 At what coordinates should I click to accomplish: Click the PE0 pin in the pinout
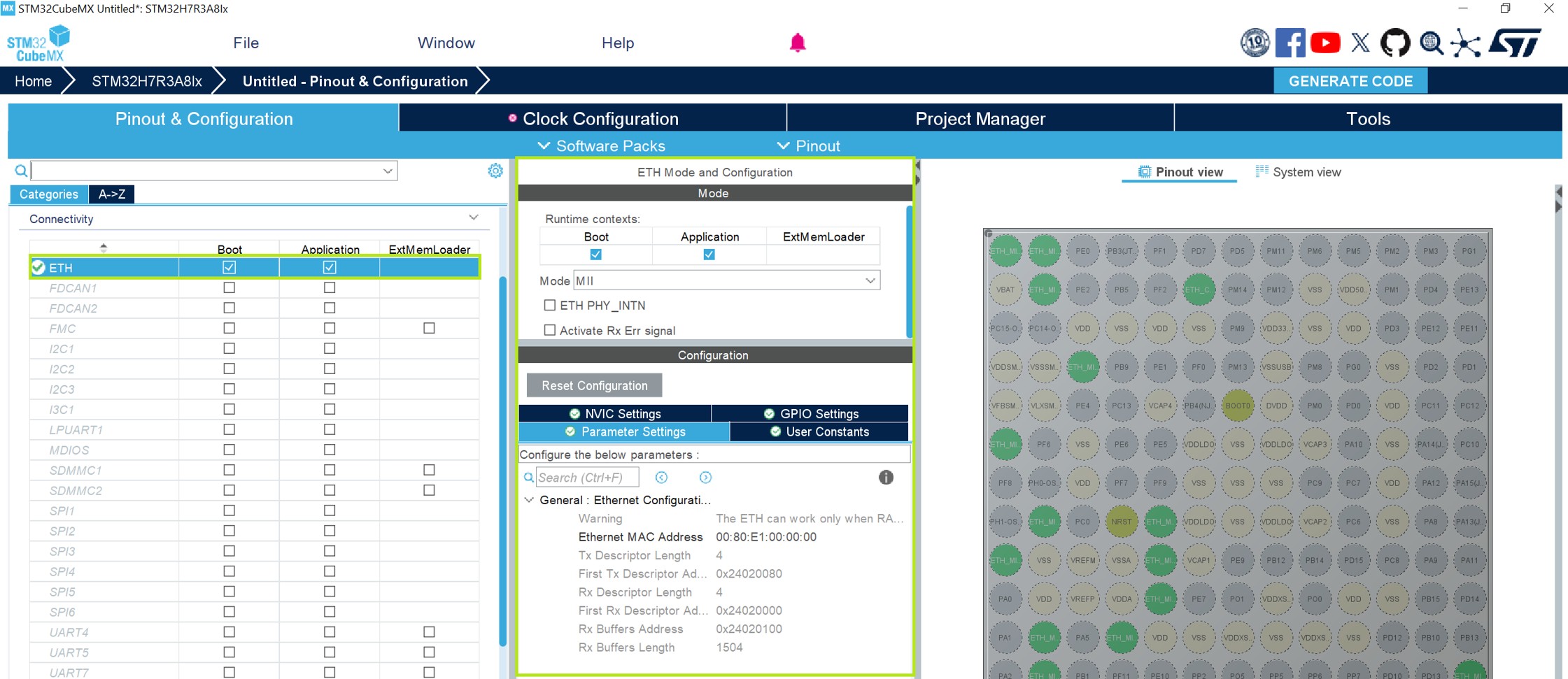(1082, 251)
